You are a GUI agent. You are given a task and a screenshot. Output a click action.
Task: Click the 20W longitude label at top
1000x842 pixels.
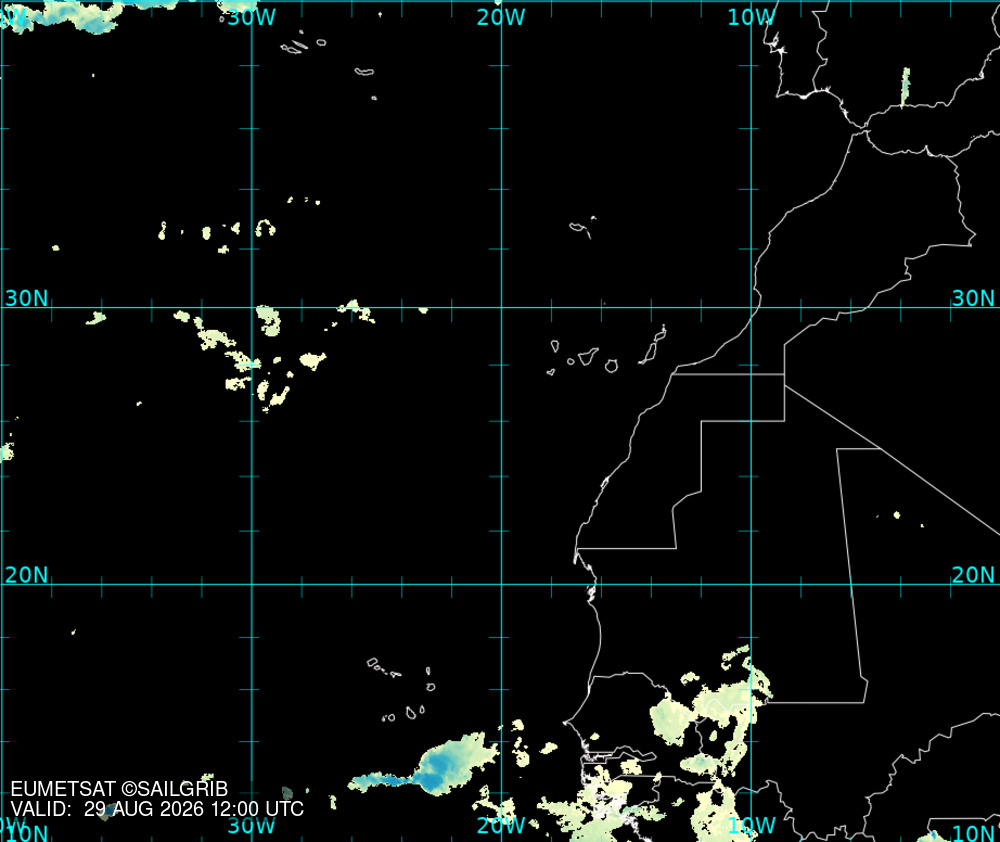[x=501, y=17]
